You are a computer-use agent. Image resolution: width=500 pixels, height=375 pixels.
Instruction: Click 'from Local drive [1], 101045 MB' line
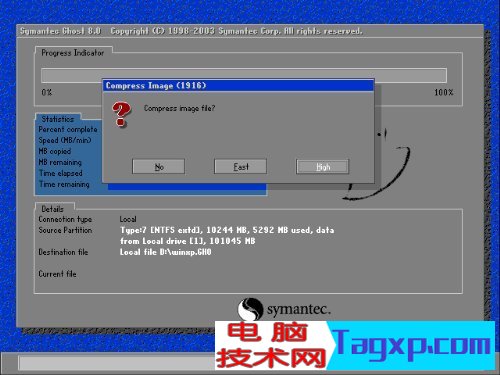(188, 241)
